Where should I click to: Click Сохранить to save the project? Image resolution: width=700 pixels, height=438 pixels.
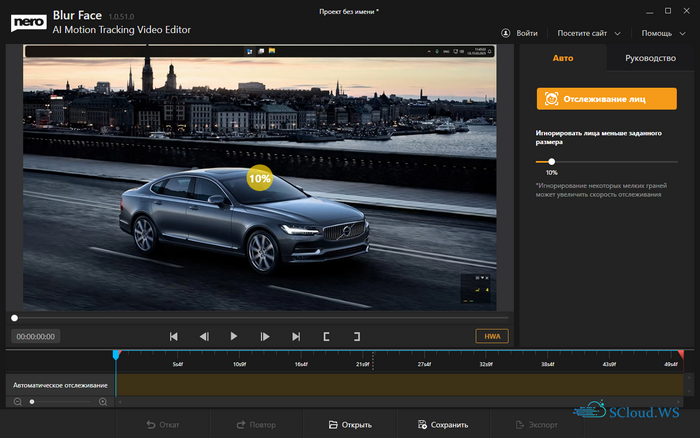click(442, 425)
